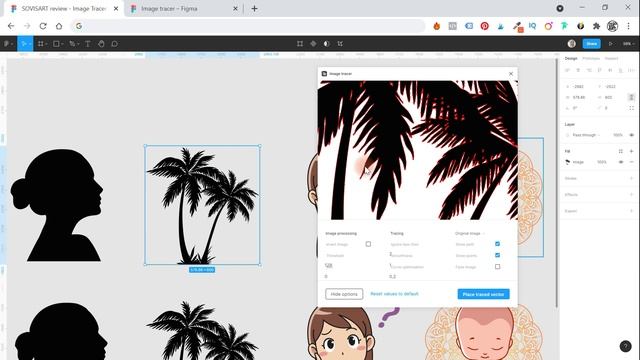This screenshot has height=360, width=640.
Task: Add an Effect with plus icon
Action: pyautogui.click(x=631, y=195)
